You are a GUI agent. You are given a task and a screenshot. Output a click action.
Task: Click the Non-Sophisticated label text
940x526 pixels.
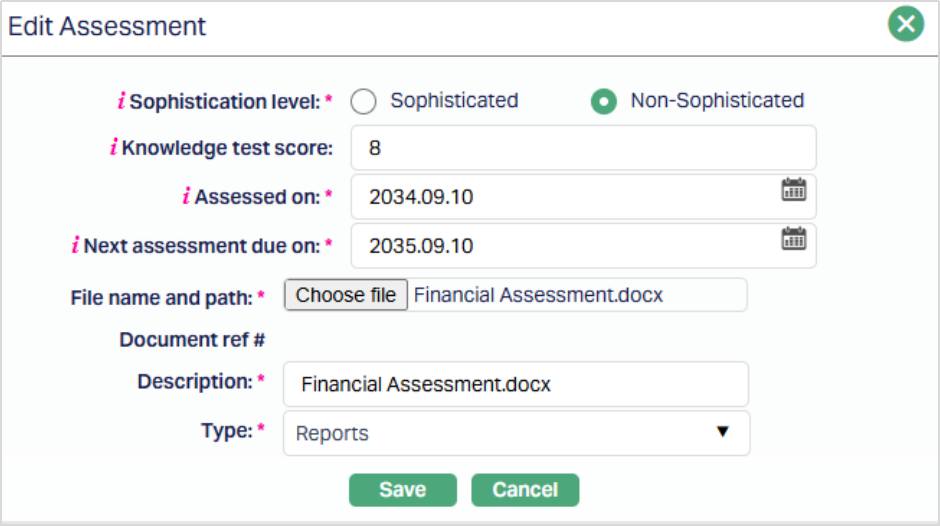point(717,101)
